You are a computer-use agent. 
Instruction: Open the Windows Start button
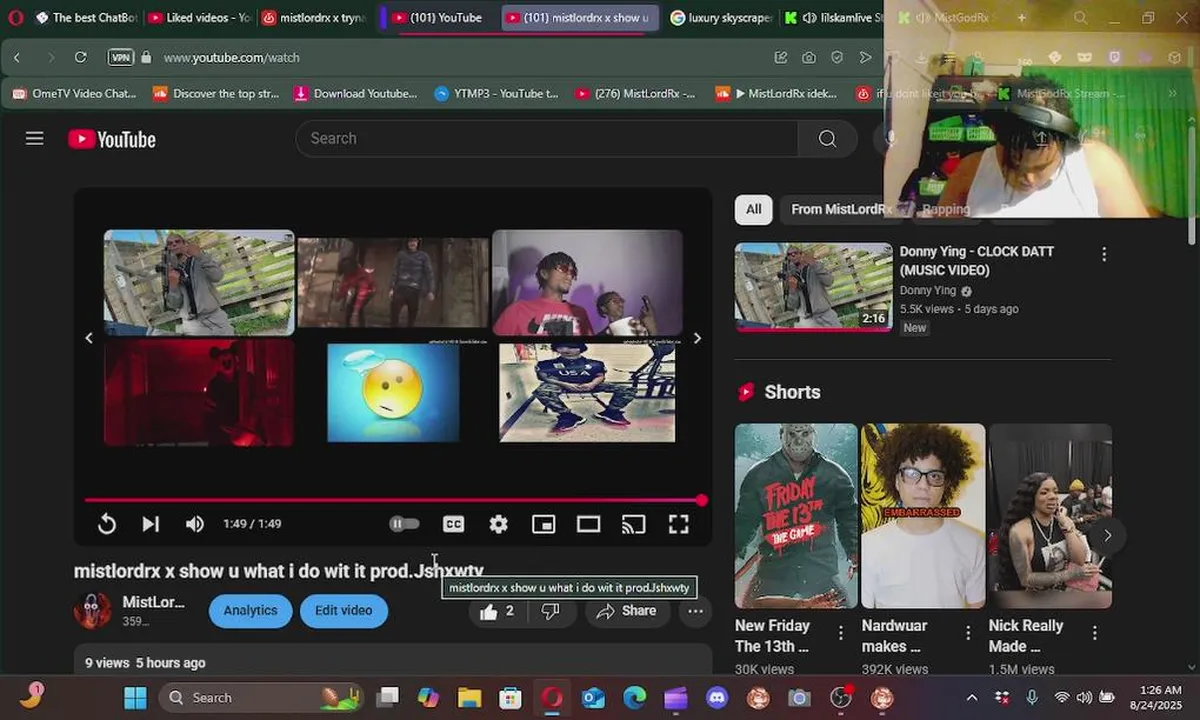coord(135,698)
